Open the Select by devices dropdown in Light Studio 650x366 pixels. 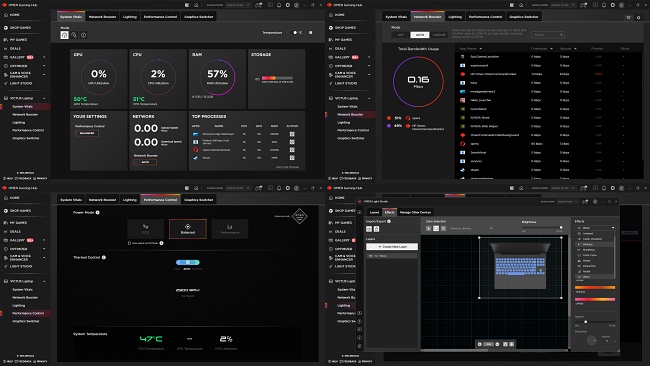471,228
